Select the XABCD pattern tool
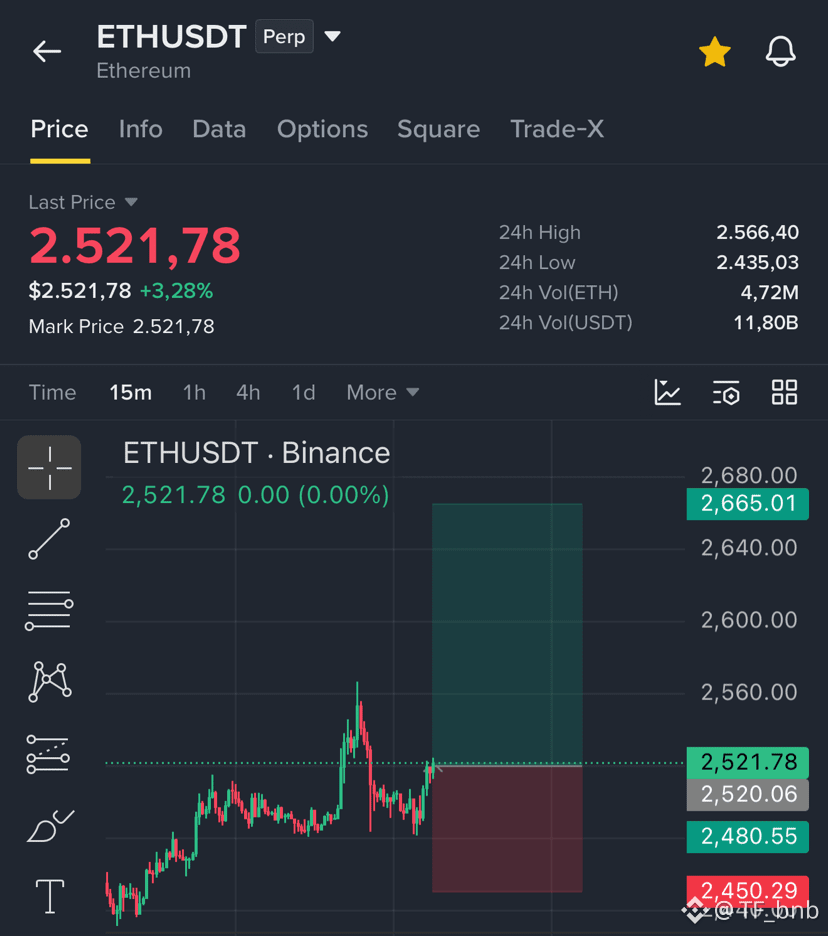Viewport: 828px width, 936px height. pos(50,681)
